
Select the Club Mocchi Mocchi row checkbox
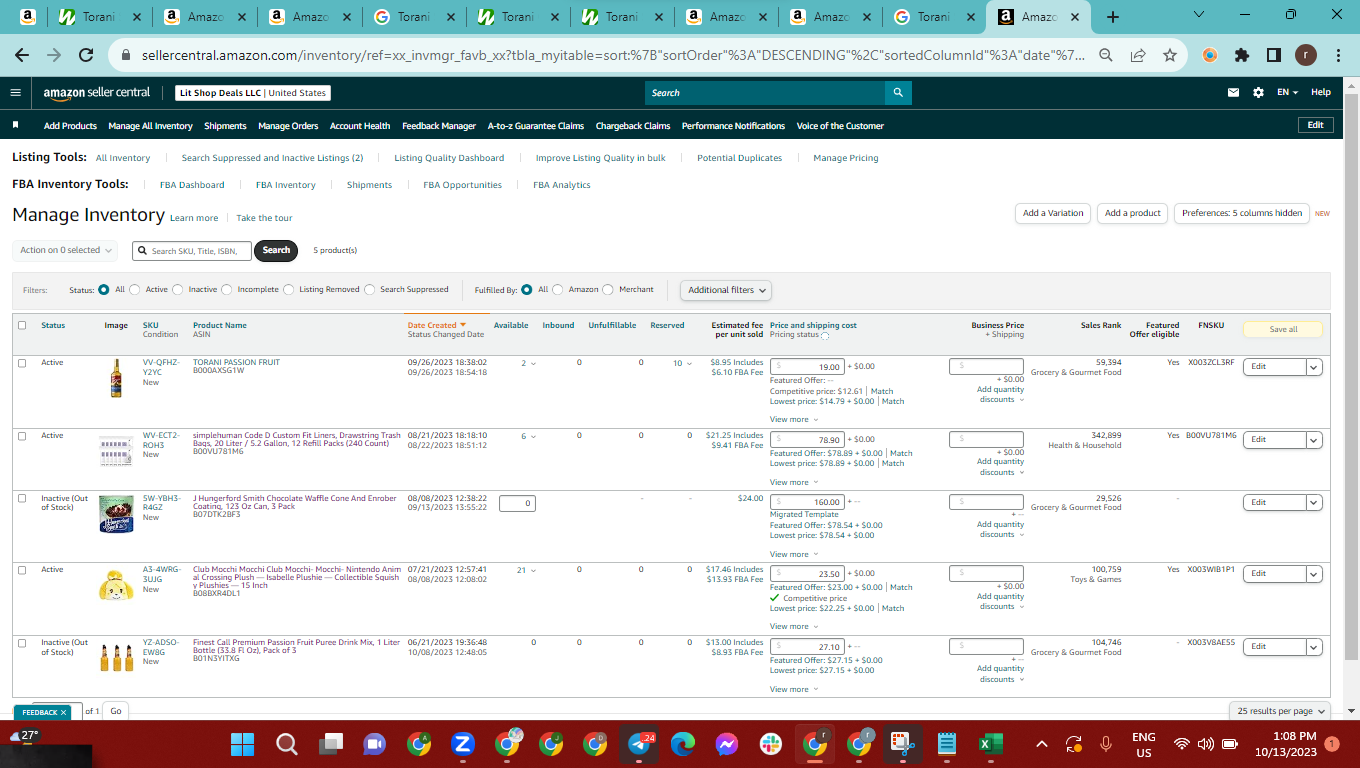(22, 570)
